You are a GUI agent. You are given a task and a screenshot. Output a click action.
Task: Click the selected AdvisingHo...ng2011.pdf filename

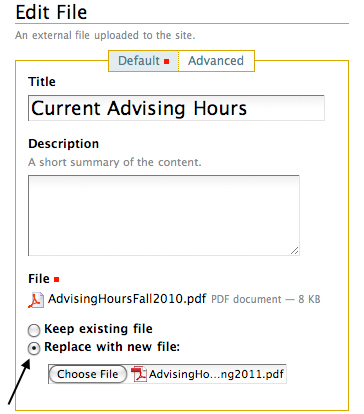[x=216, y=374]
